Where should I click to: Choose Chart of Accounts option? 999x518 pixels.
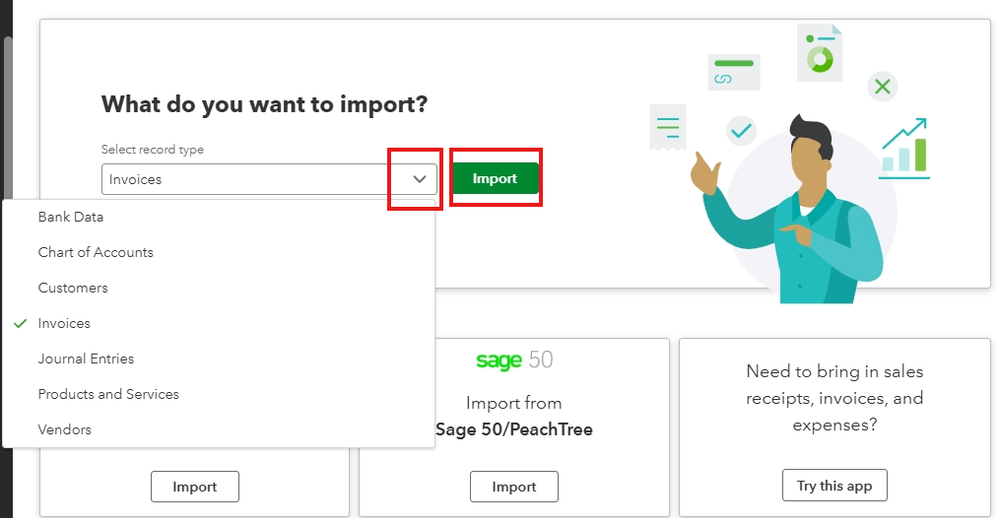coord(96,252)
